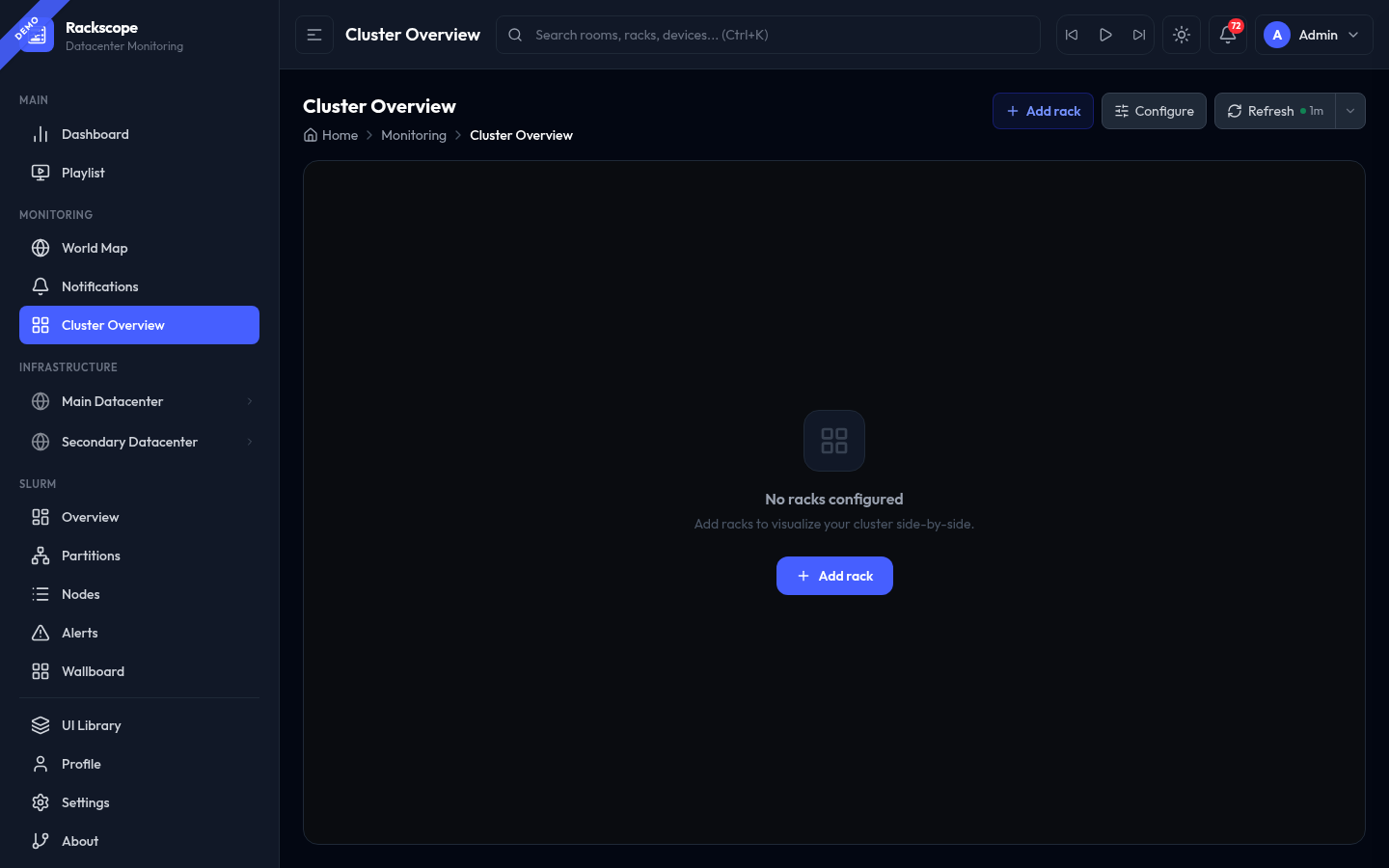Select the Notifications sidebar item

click(99, 286)
